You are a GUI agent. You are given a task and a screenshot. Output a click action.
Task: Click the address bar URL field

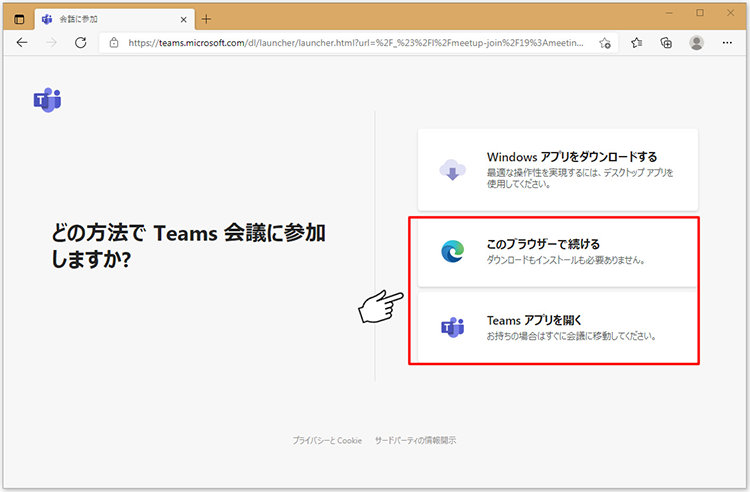(x=355, y=43)
